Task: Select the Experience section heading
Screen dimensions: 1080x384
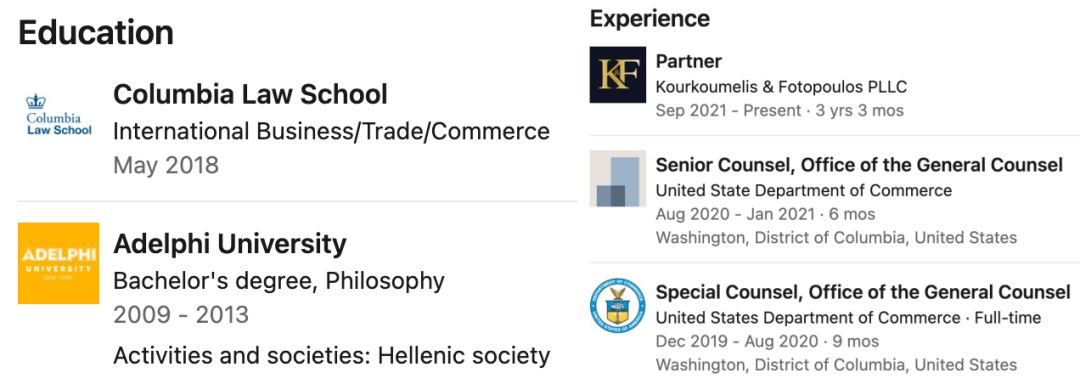Action: tap(650, 18)
